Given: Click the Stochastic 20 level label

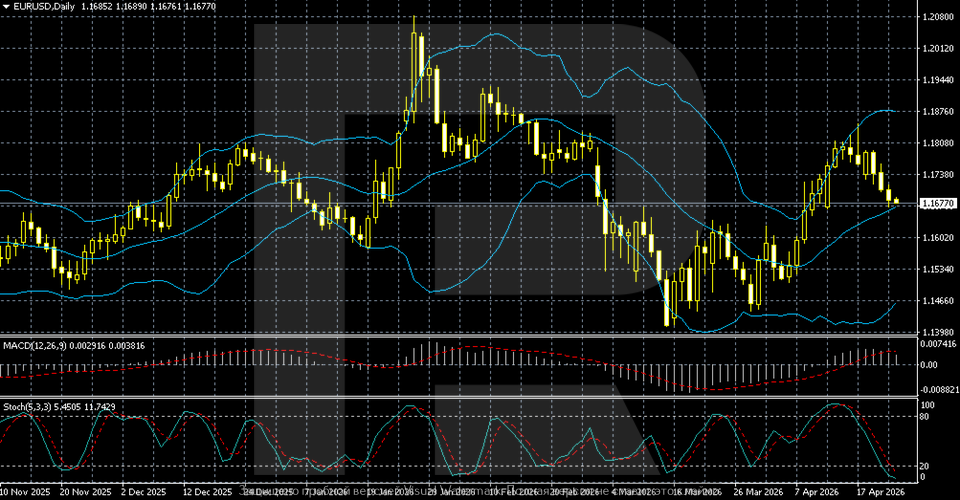Looking at the screenshot, I should pyautogui.click(x=925, y=466).
